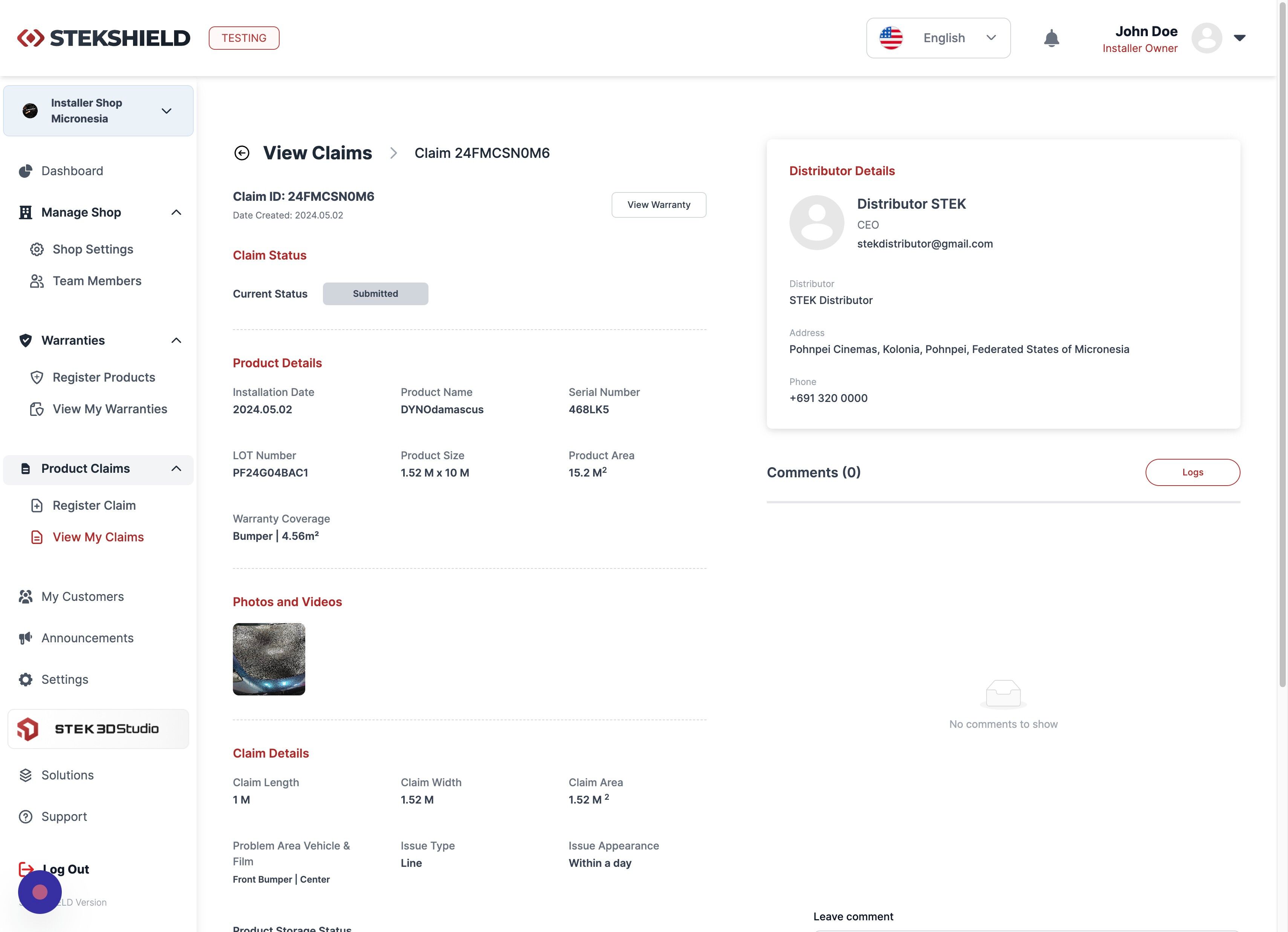The height and width of the screenshot is (932, 1288).
Task: Click the Pohnpei Cinemas address text
Action: coord(959,350)
